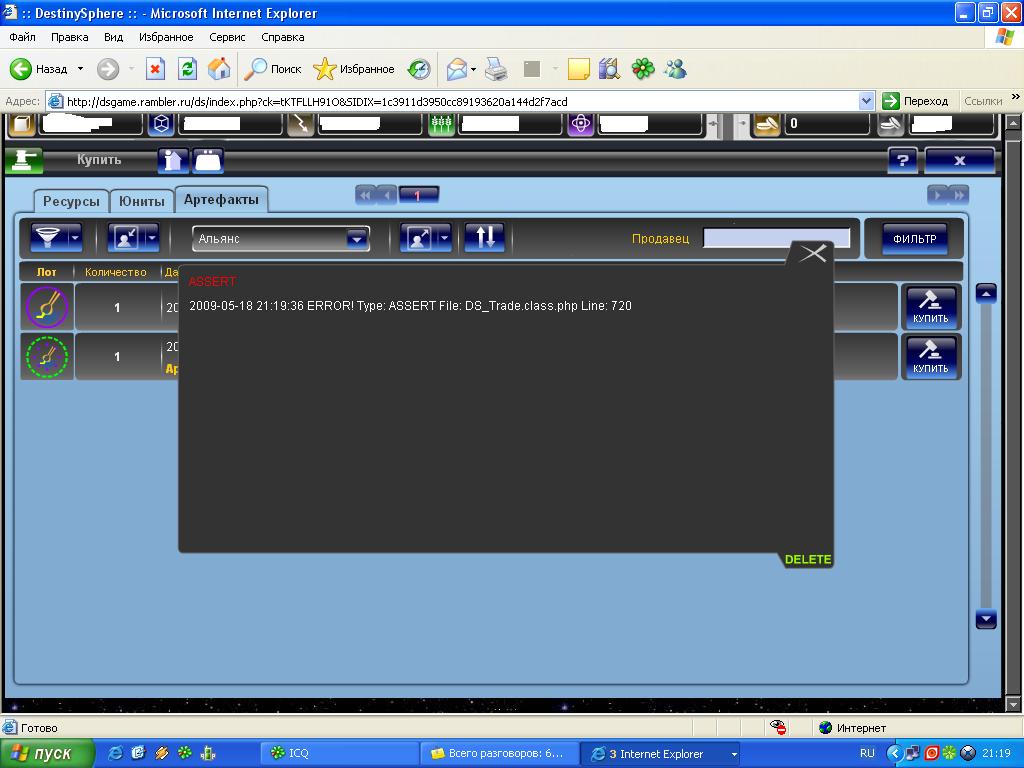Viewport: 1024px width, 768px height.
Task: Switch to the Юниты tab
Action: [141, 201]
